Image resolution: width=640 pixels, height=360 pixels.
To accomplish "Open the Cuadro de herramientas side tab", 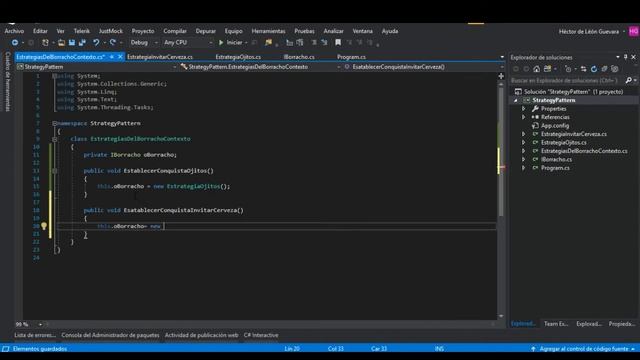I will click(x=7, y=81).
